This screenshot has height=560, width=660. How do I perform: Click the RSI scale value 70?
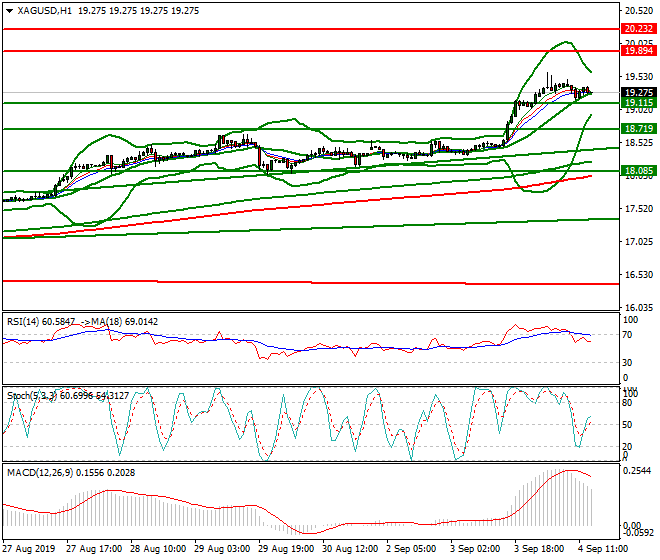point(628,335)
